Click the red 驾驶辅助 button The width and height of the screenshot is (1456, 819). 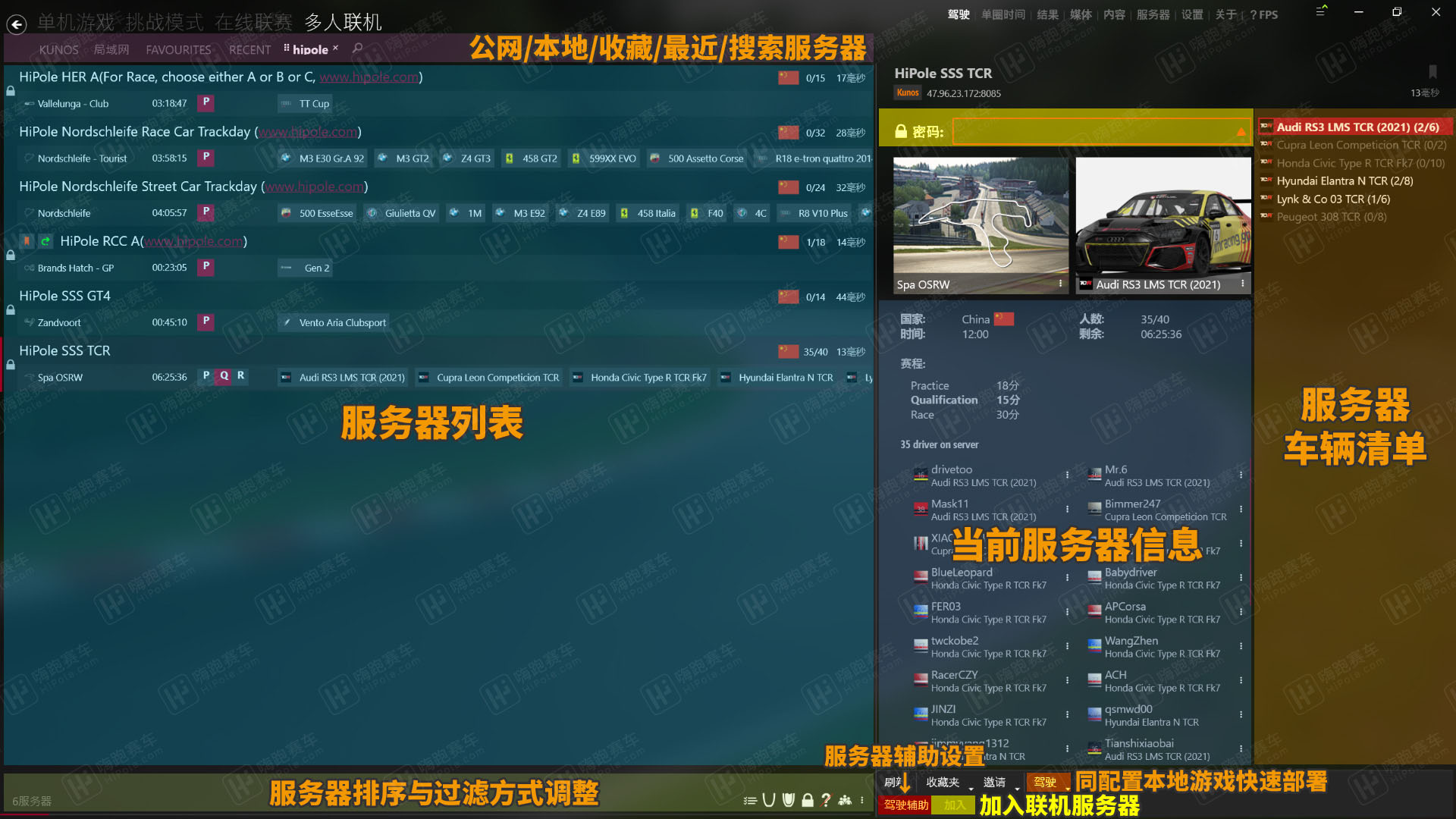[x=905, y=805]
